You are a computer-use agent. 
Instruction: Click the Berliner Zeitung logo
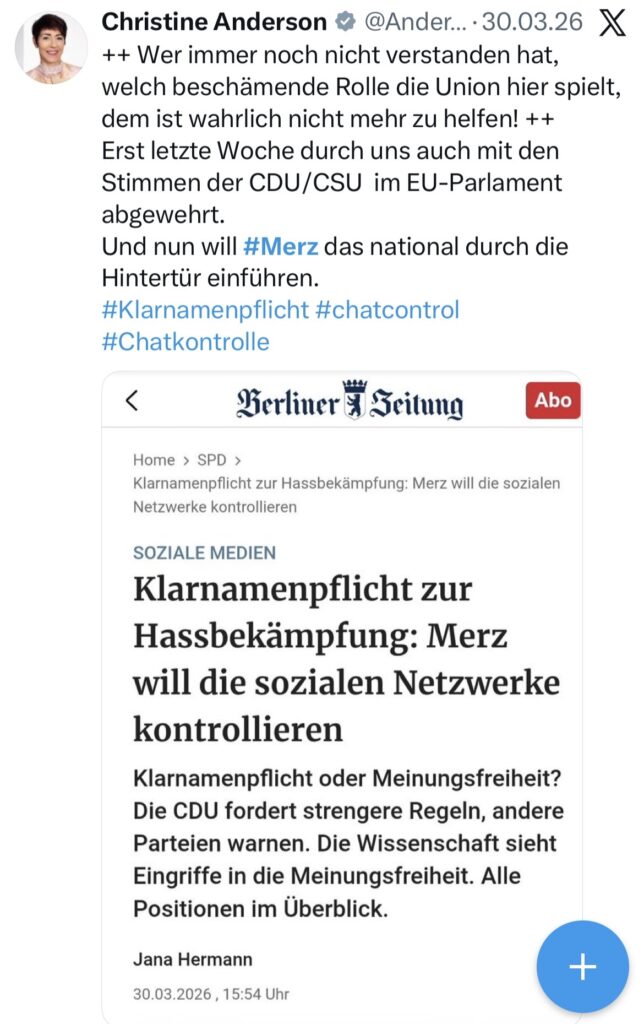pos(349,402)
